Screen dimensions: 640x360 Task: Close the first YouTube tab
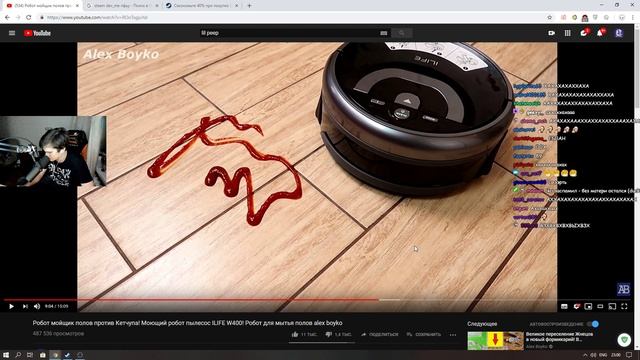click(x=77, y=6)
